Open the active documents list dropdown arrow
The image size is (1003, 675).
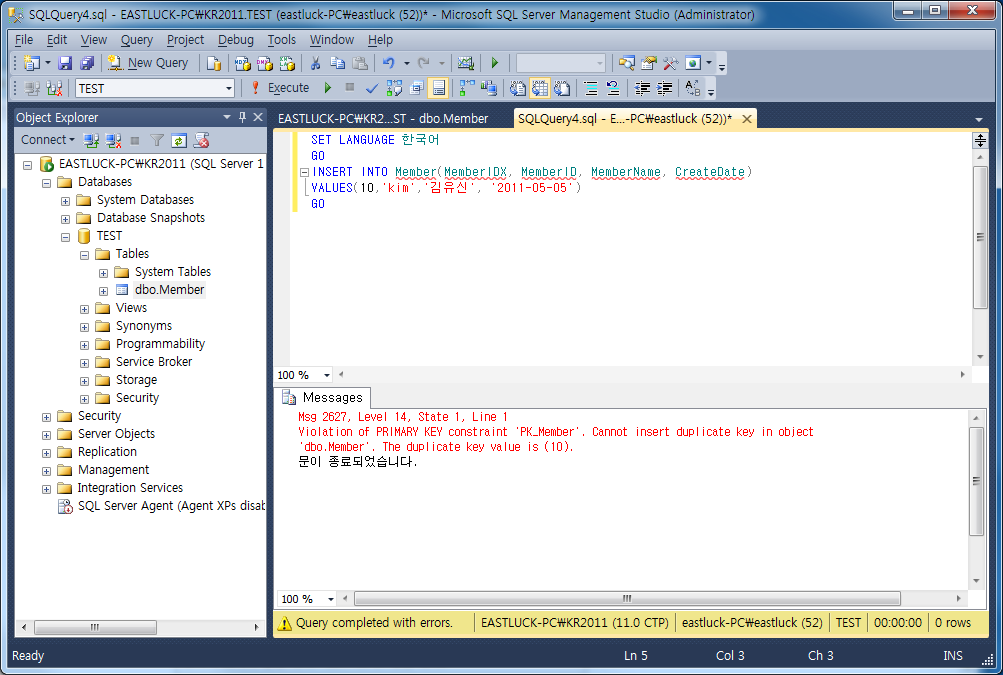click(x=979, y=120)
